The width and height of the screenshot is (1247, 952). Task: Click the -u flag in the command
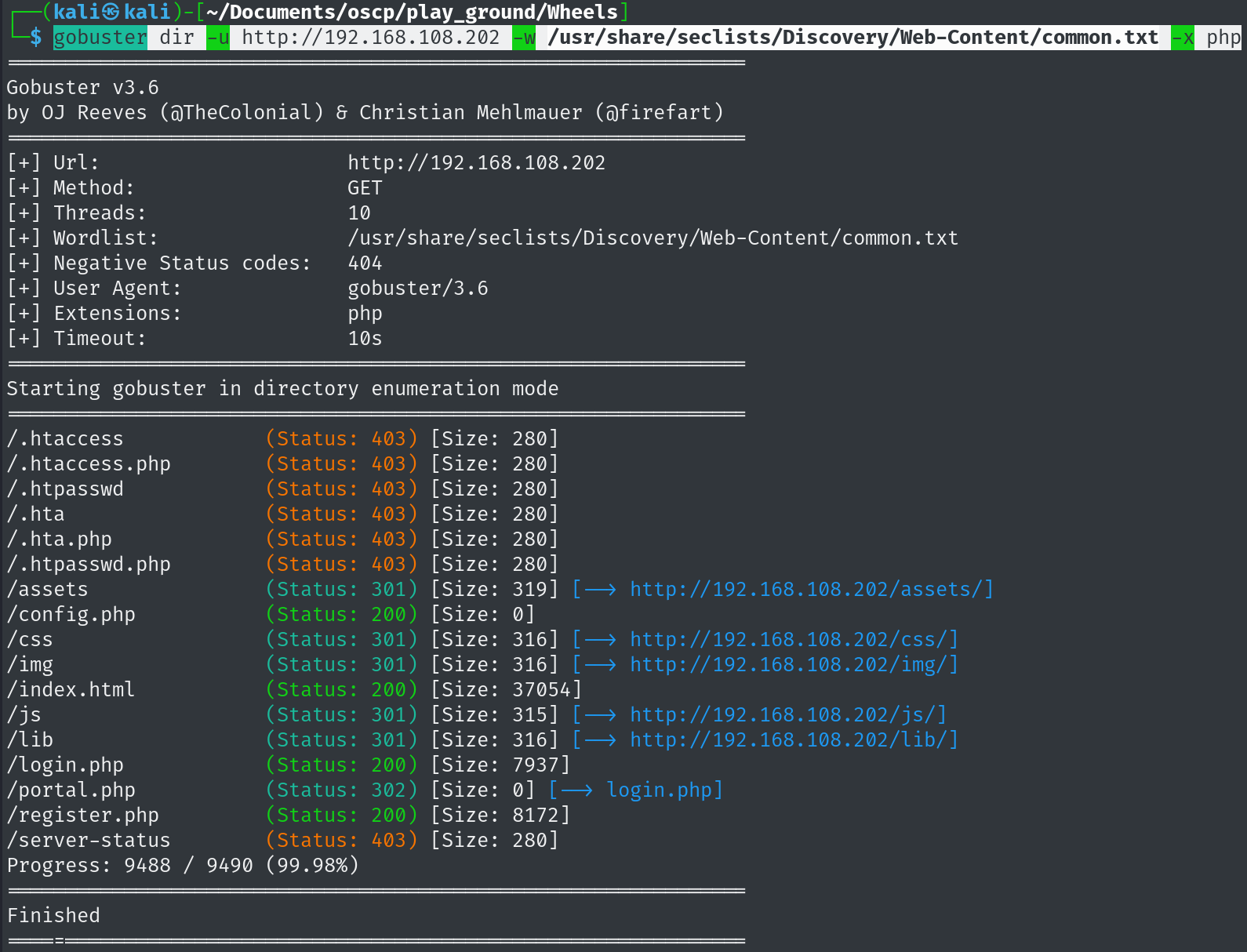click(x=218, y=37)
